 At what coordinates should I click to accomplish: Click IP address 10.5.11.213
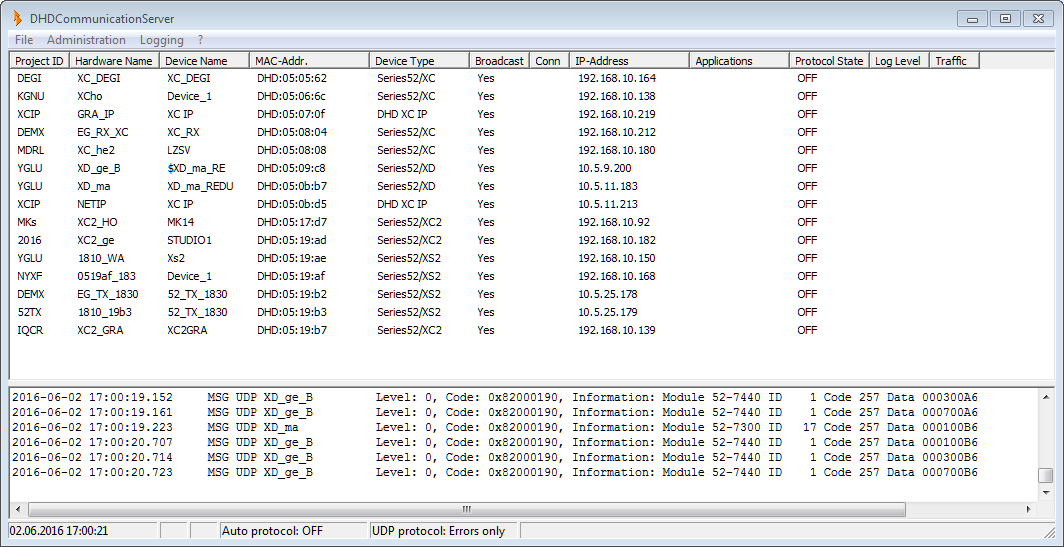608,204
